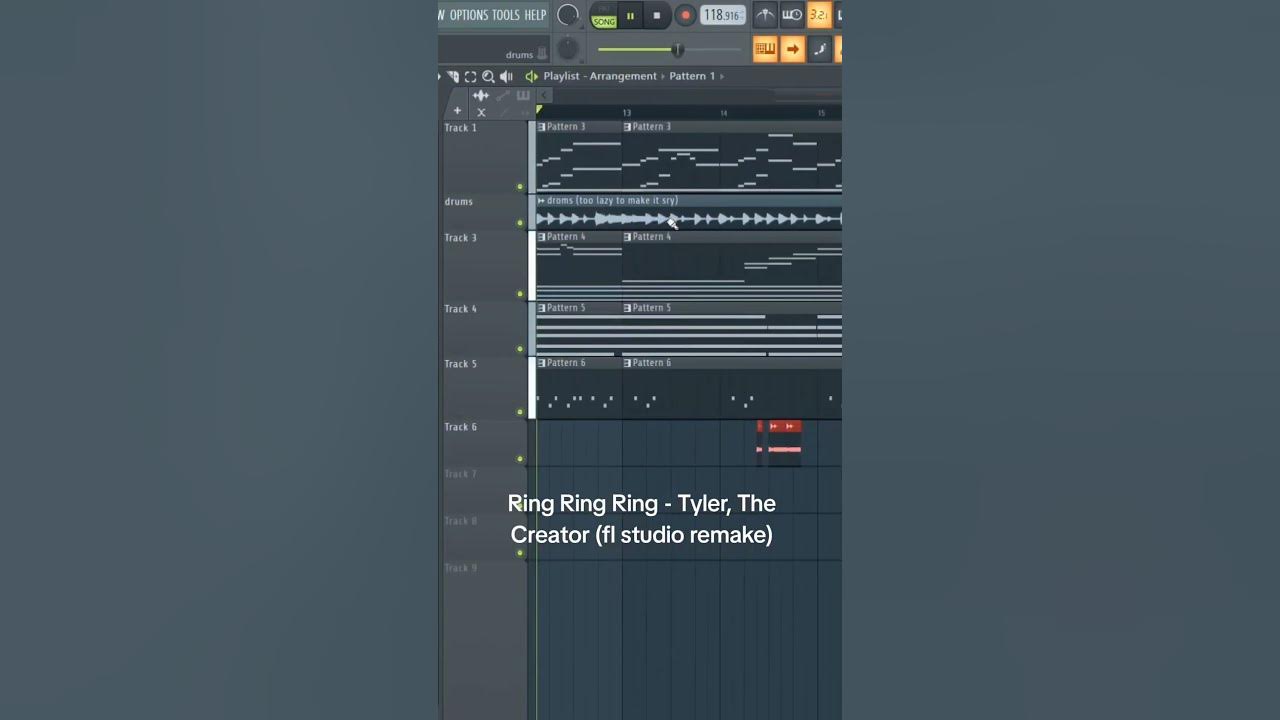Click the pattern clip focus piano icon
Image resolution: width=1280 pixels, height=720 pixels.
[x=523, y=95]
